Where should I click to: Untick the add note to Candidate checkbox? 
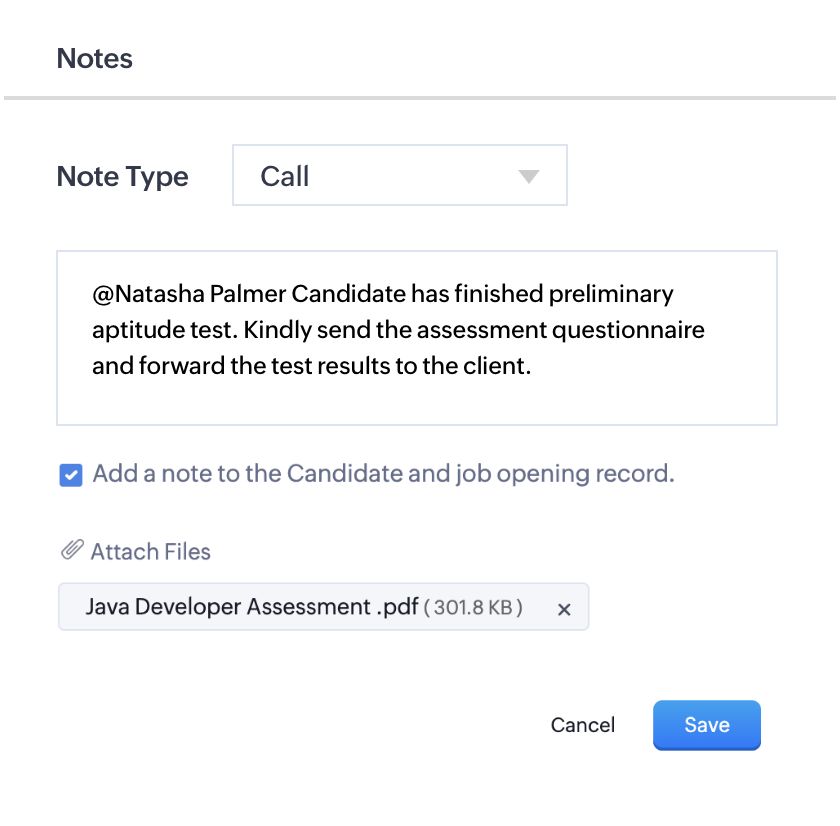tap(70, 476)
